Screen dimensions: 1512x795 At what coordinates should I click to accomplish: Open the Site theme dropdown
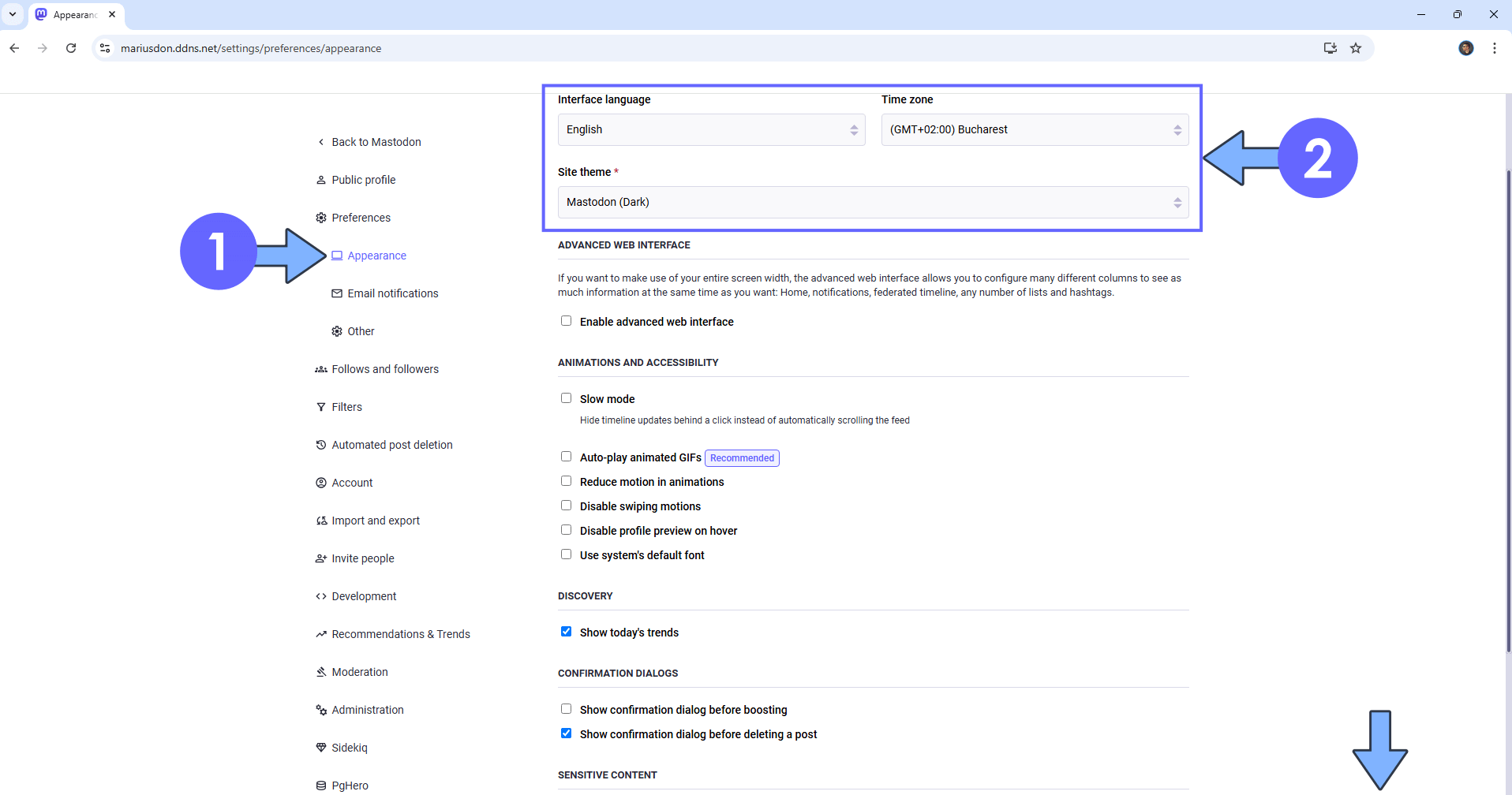874,203
